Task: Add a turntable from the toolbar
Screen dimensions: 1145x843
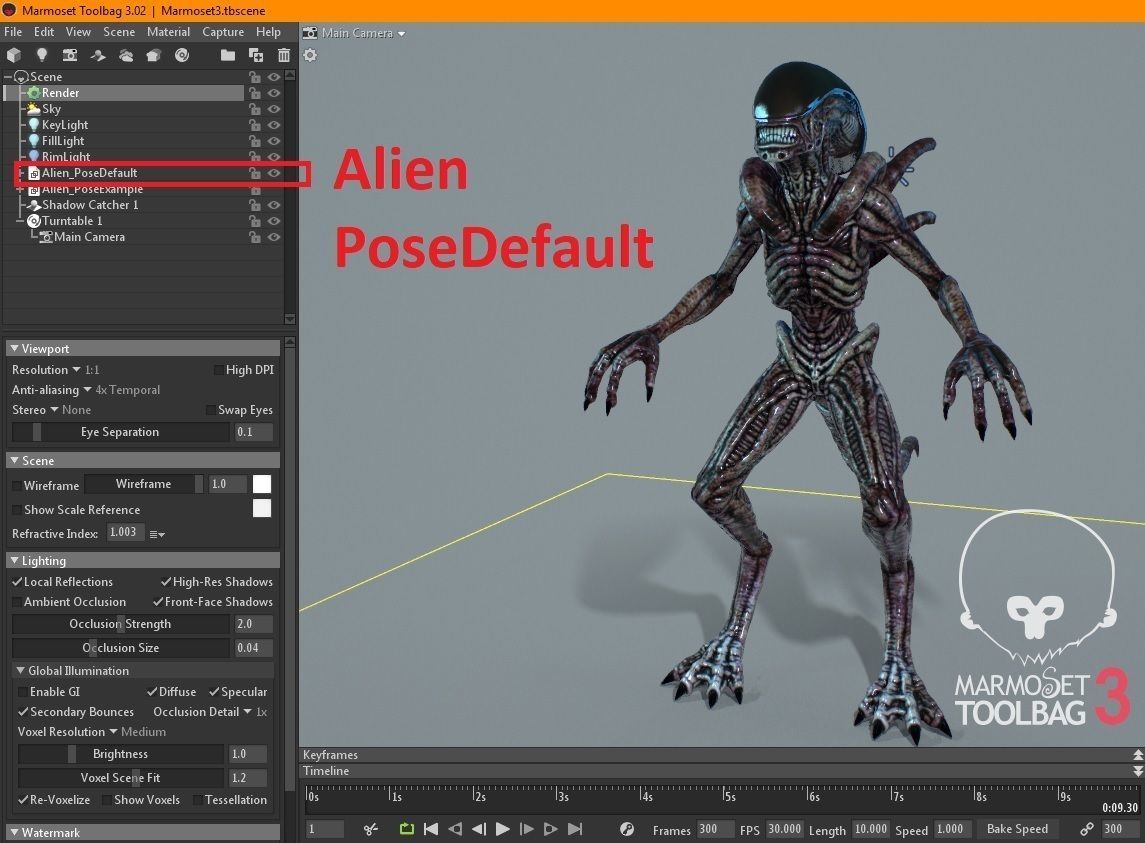Action: 182,55
